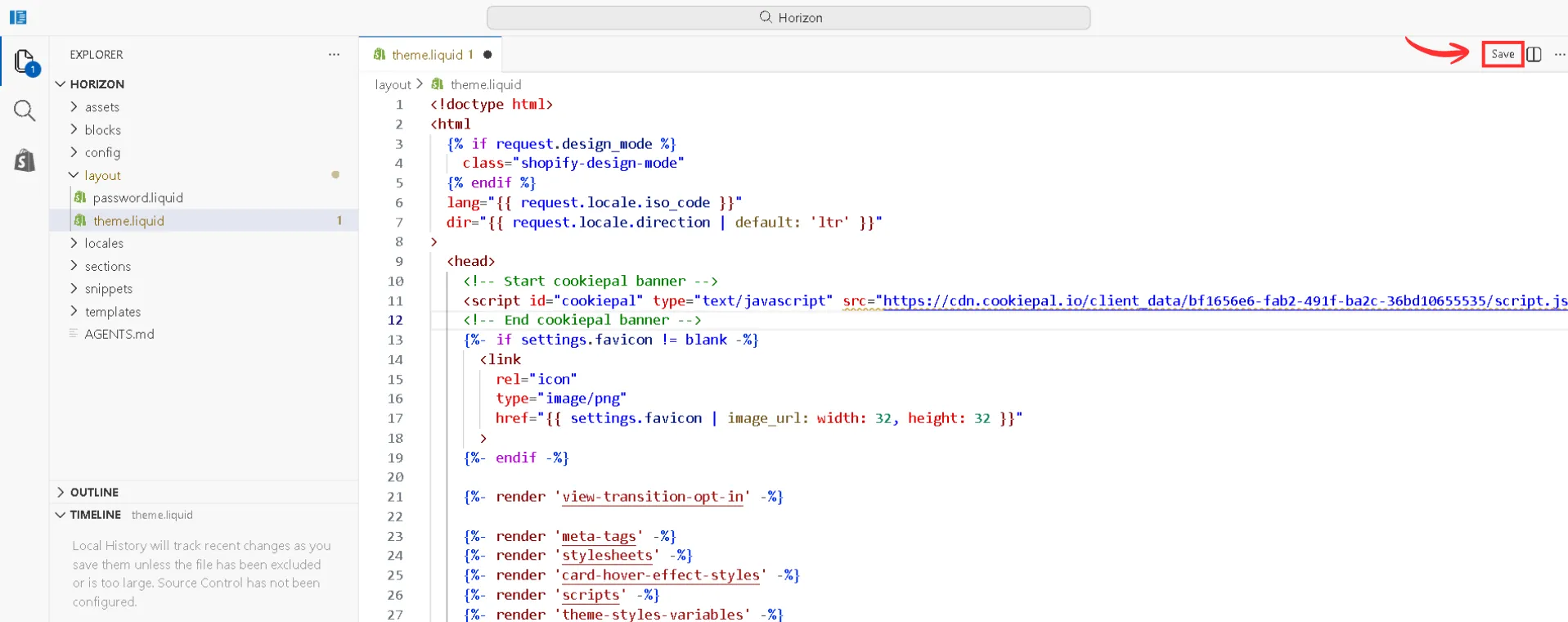Click the unsaved dot on theme.liquid tab
Image resolution: width=1568 pixels, height=622 pixels.
pyautogui.click(x=487, y=55)
